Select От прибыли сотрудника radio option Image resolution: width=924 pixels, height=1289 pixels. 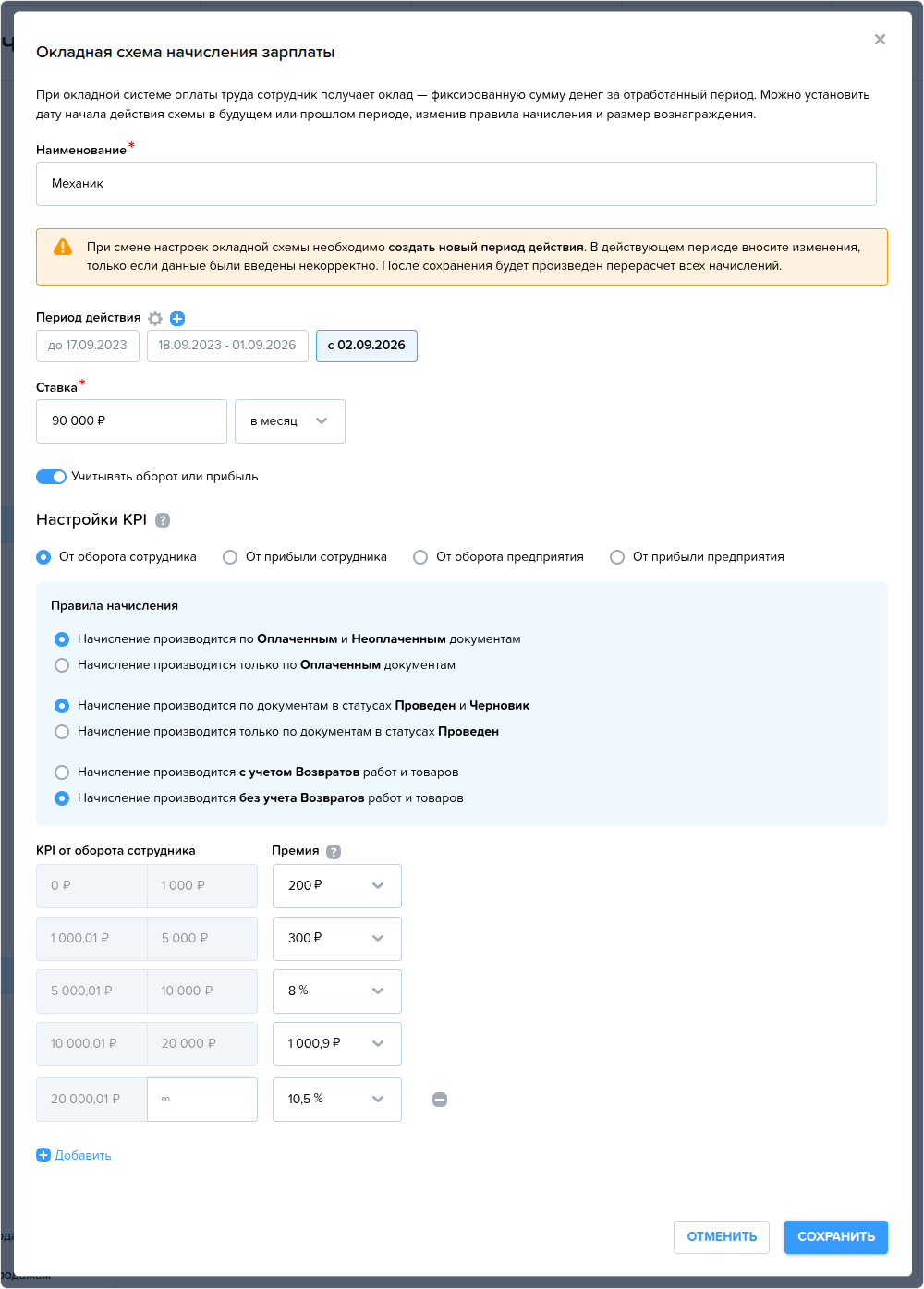pos(230,557)
